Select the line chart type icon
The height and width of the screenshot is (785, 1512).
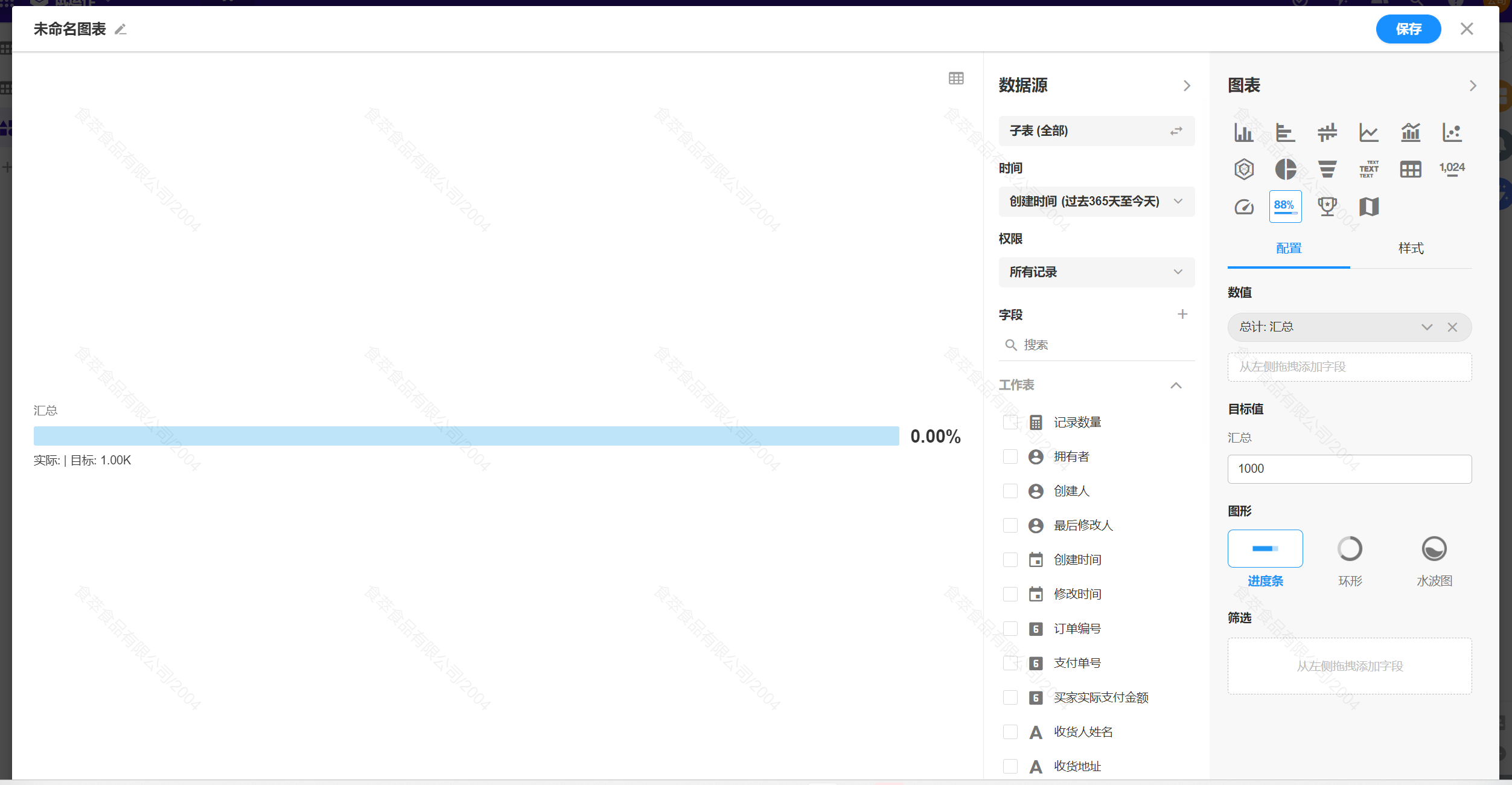point(1369,132)
